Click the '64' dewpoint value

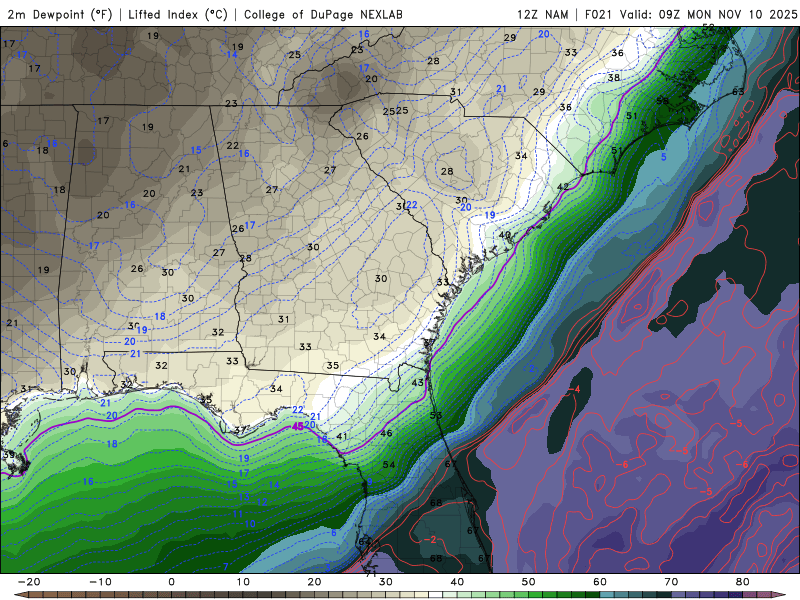click(x=364, y=541)
